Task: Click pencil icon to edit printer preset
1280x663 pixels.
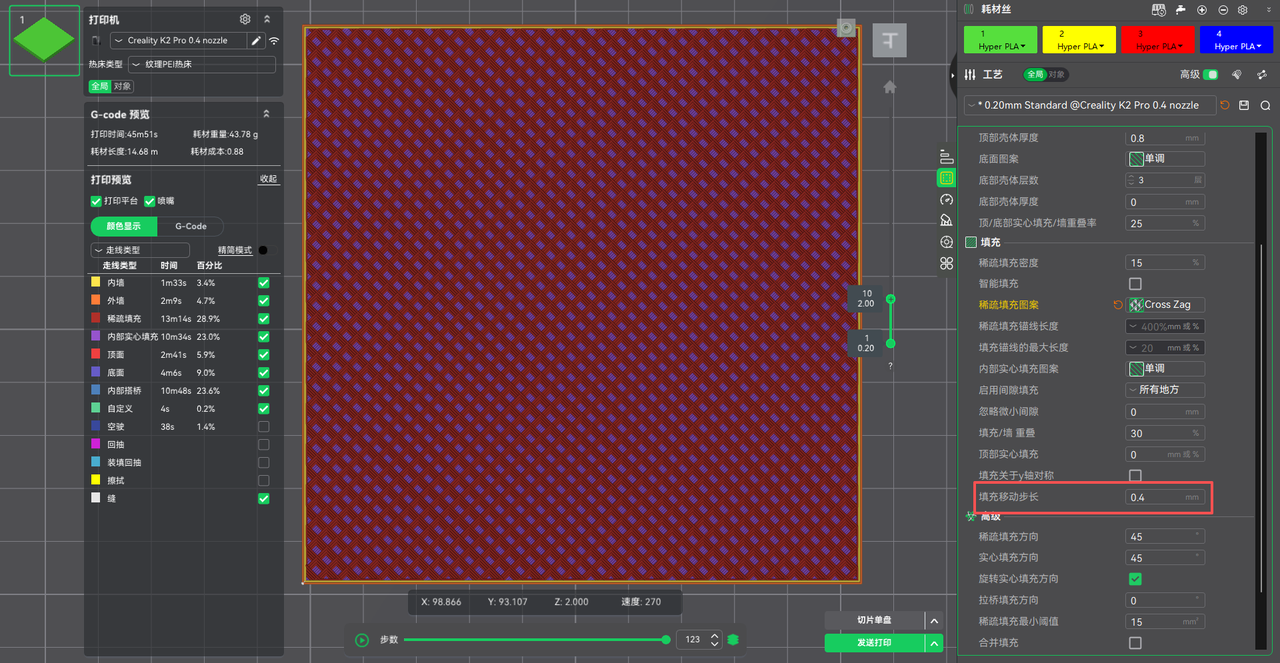Action: (256, 41)
